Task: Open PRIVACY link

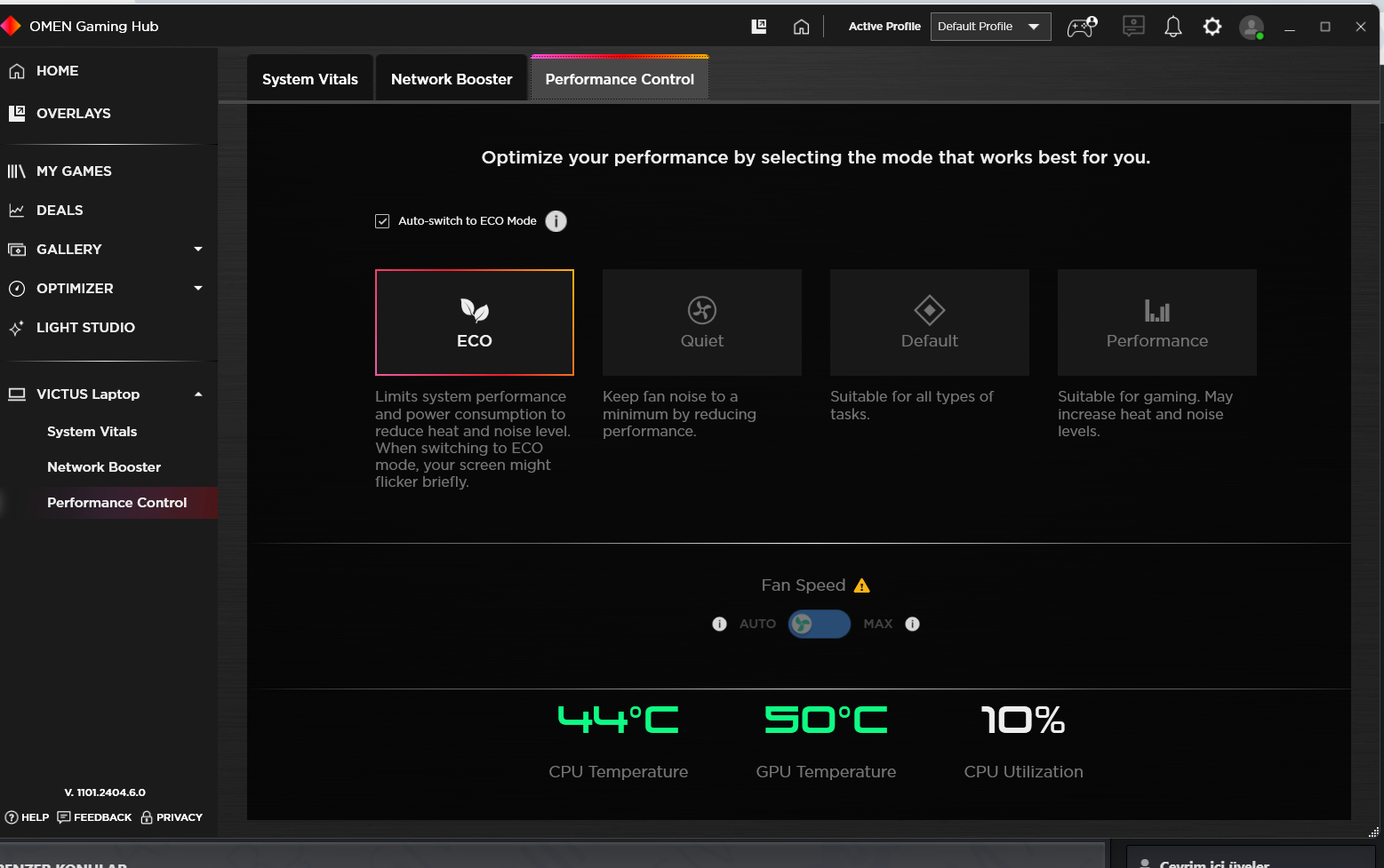Action: pyautogui.click(x=172, y=817)
